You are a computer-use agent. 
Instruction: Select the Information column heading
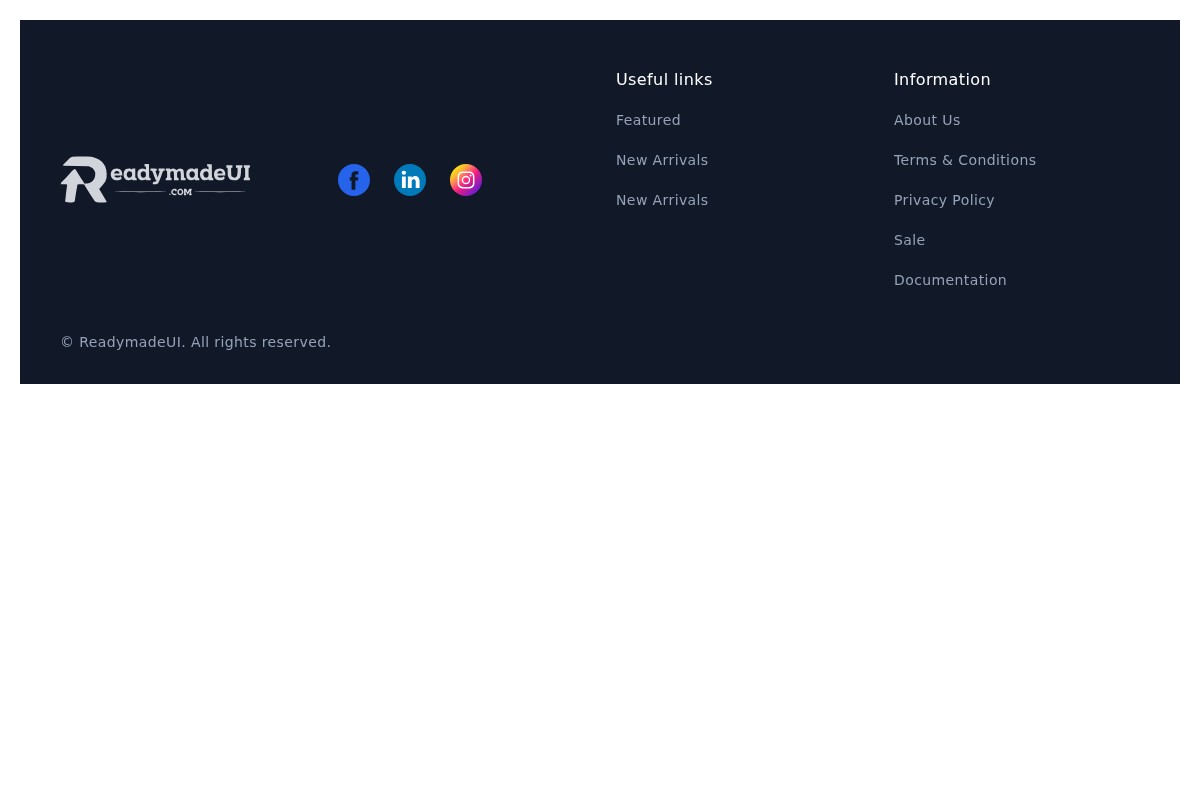(942, 79)
